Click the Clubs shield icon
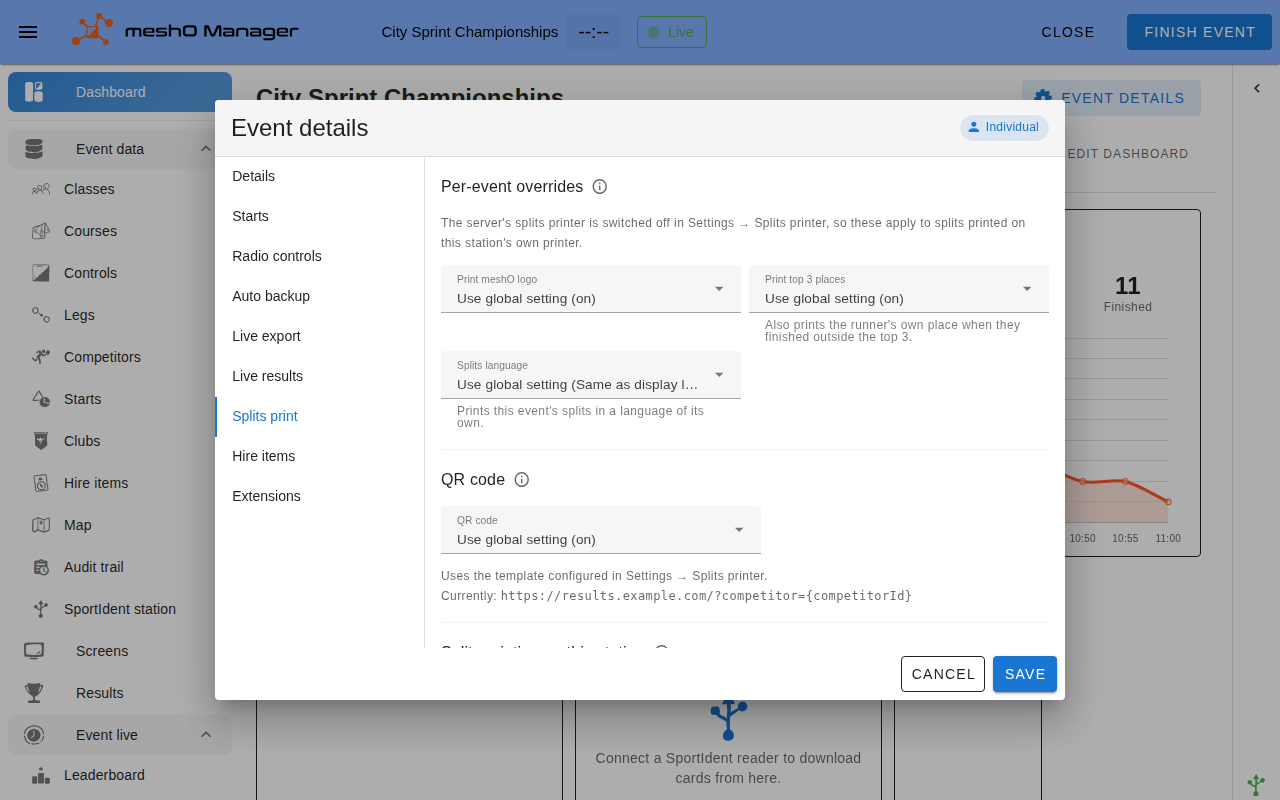The height and width of the screenshot is (800, 1280). pyautogui.click(x=41, y=441)
